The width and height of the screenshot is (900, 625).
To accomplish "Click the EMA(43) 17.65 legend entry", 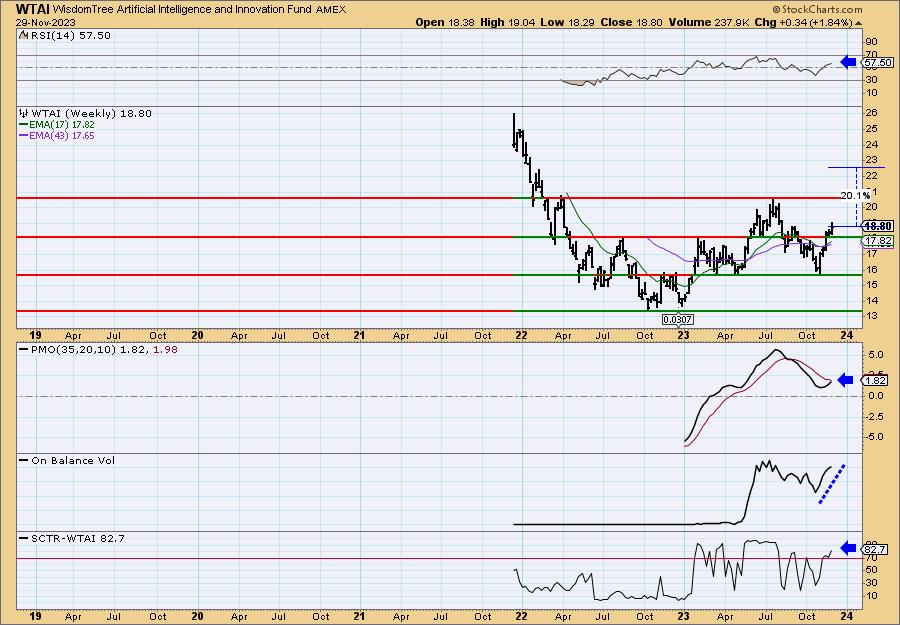I will pyautogui.click(x=57, y=136).
